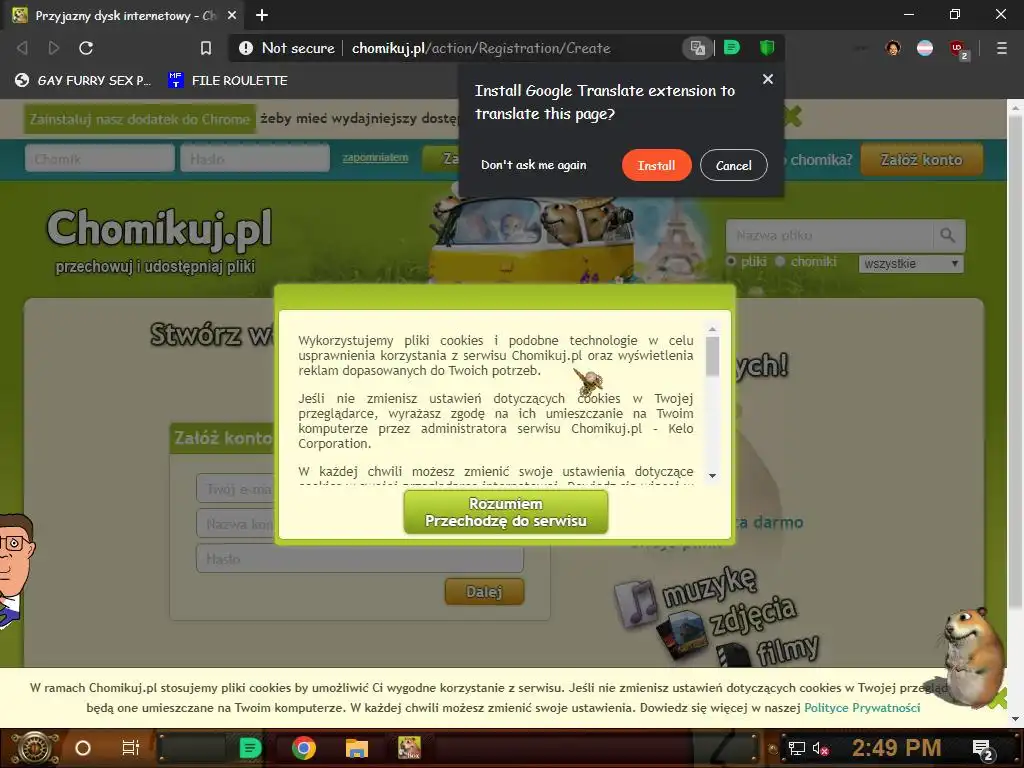Click the striped flag extension icon
This screenshot has width=1024, height=768.
point(925,48)
